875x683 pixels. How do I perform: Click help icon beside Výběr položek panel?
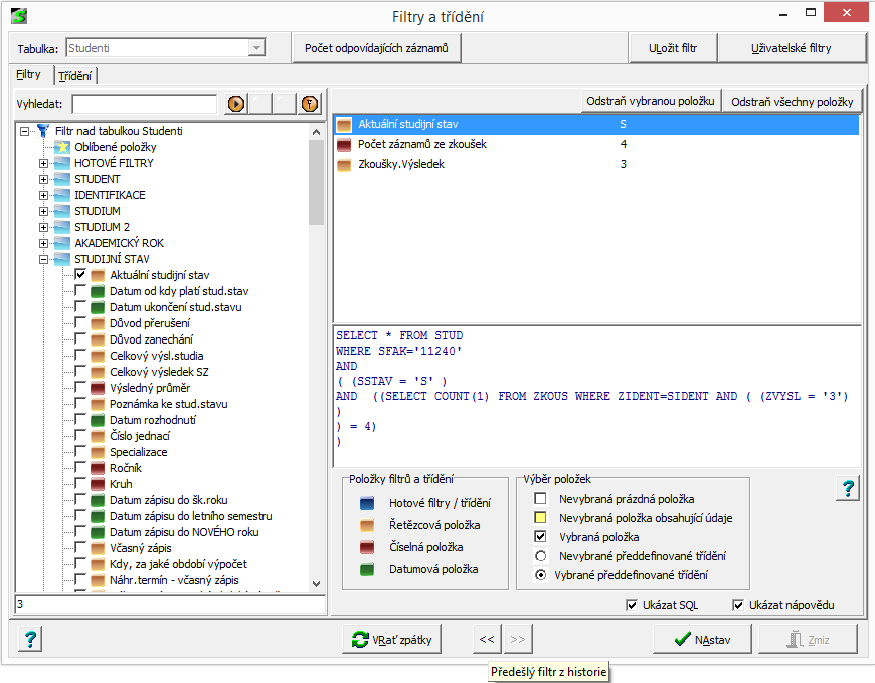click(848, 488)
